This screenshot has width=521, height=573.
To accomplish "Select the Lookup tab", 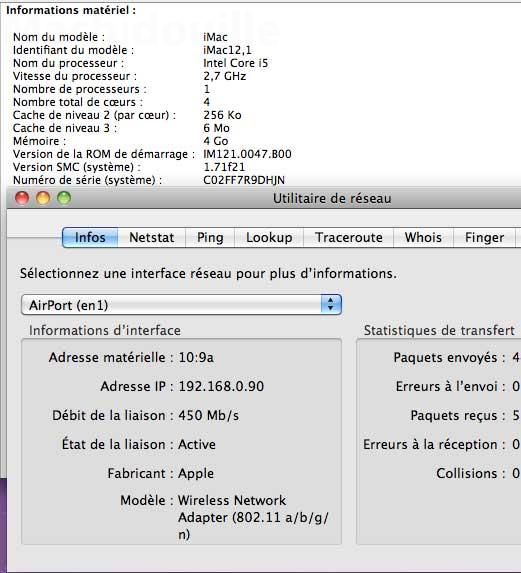I will pyautogui.click(x=269, y=238).
